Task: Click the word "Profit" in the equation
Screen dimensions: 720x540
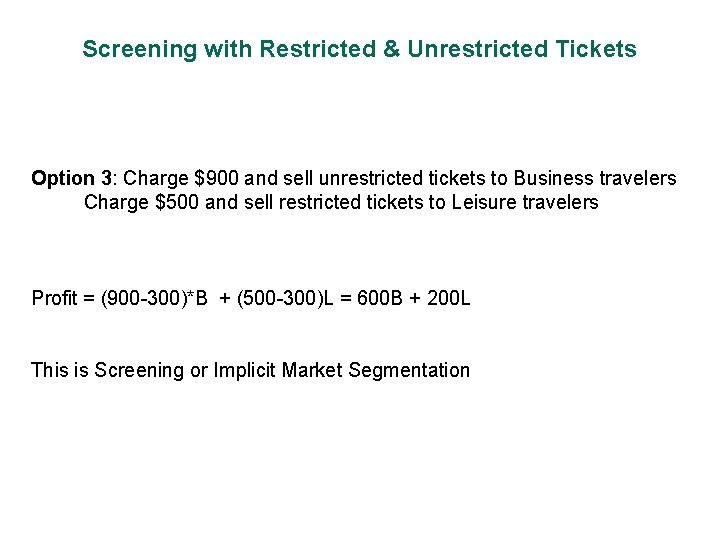Action: 54,298
